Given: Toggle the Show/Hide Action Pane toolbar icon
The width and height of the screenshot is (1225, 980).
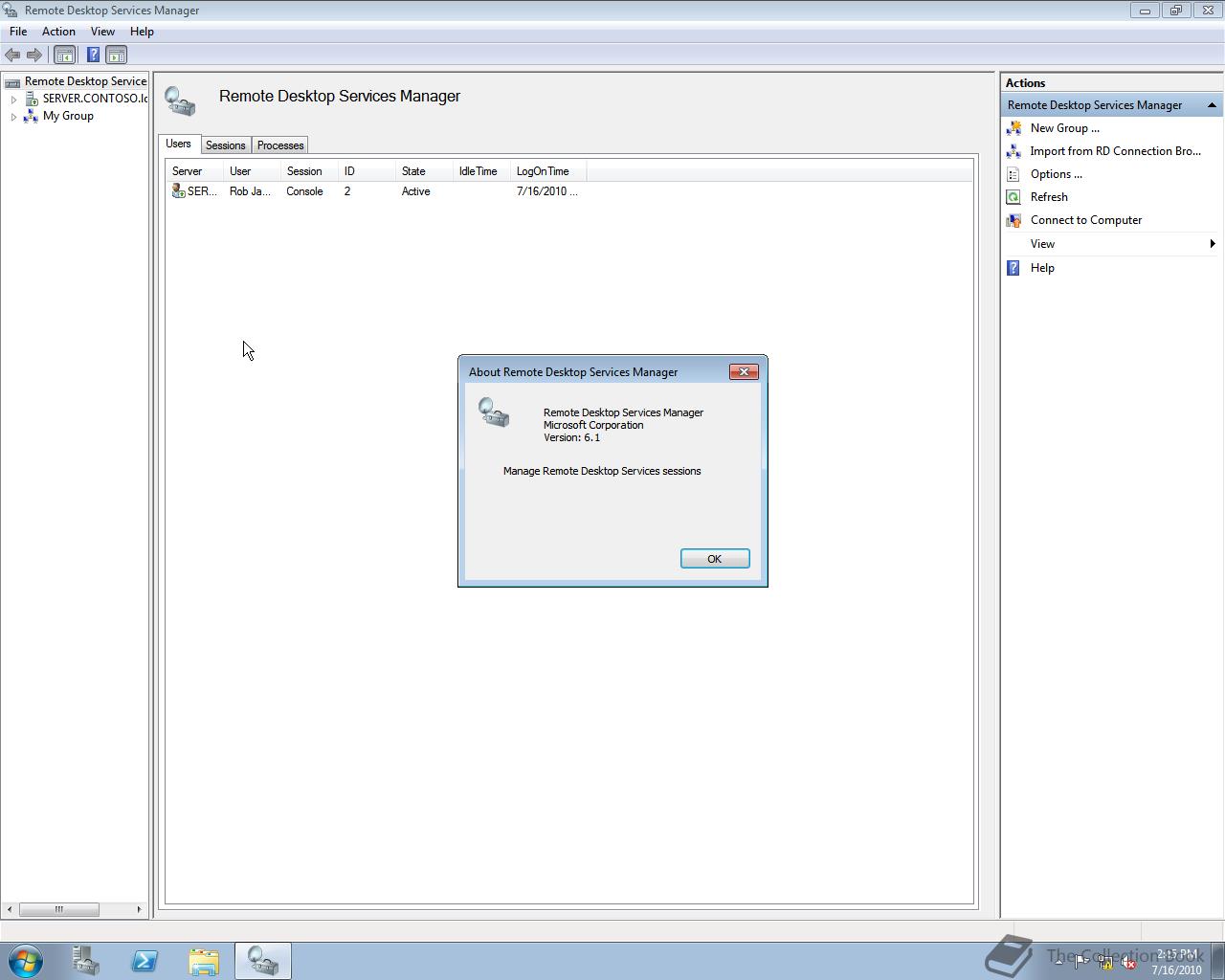Looking at the screenshot, I should pyautogui.click(x=116, y=56).
